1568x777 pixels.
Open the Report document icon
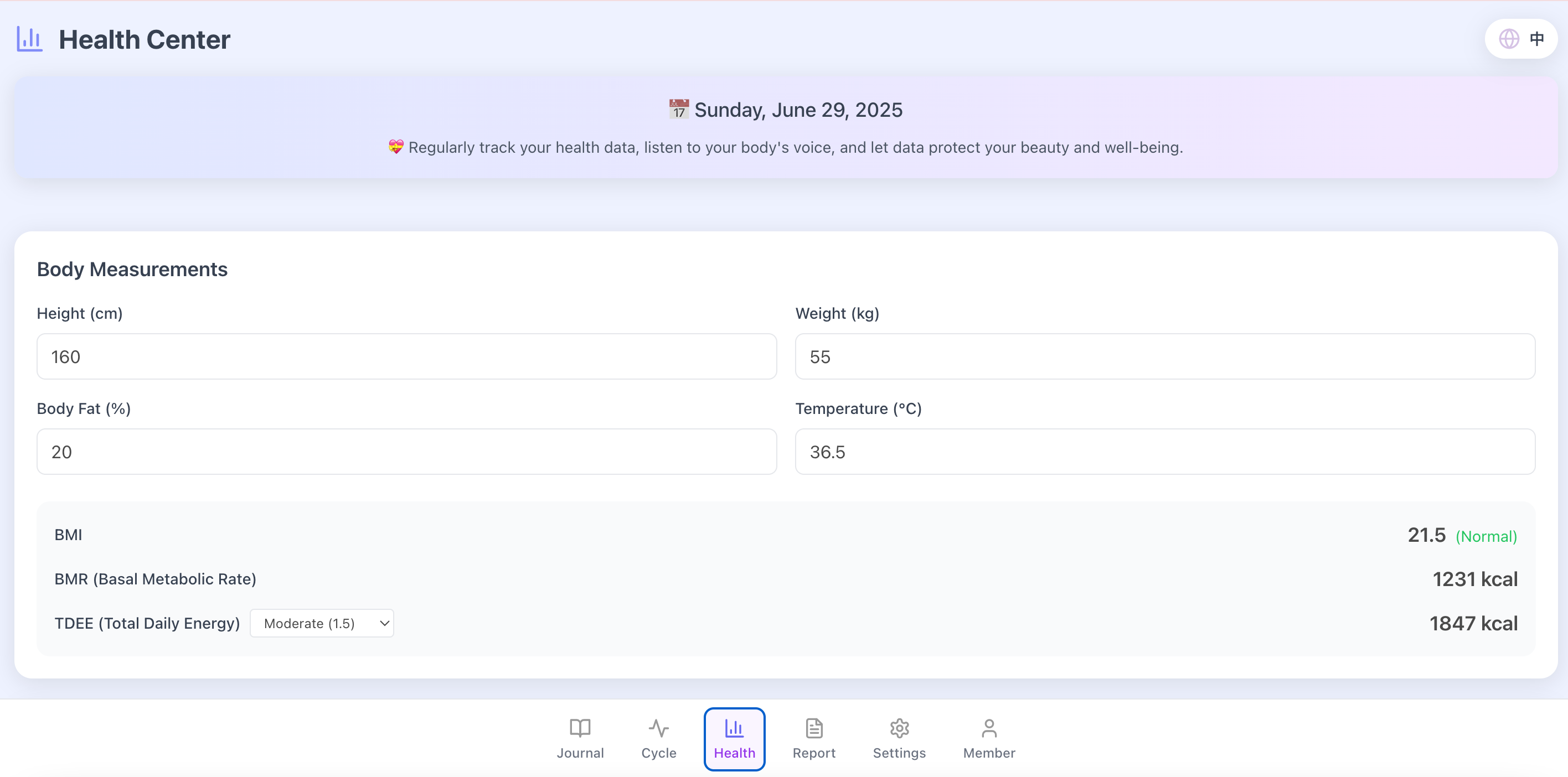pyautogui.click(x=814, y=728)
